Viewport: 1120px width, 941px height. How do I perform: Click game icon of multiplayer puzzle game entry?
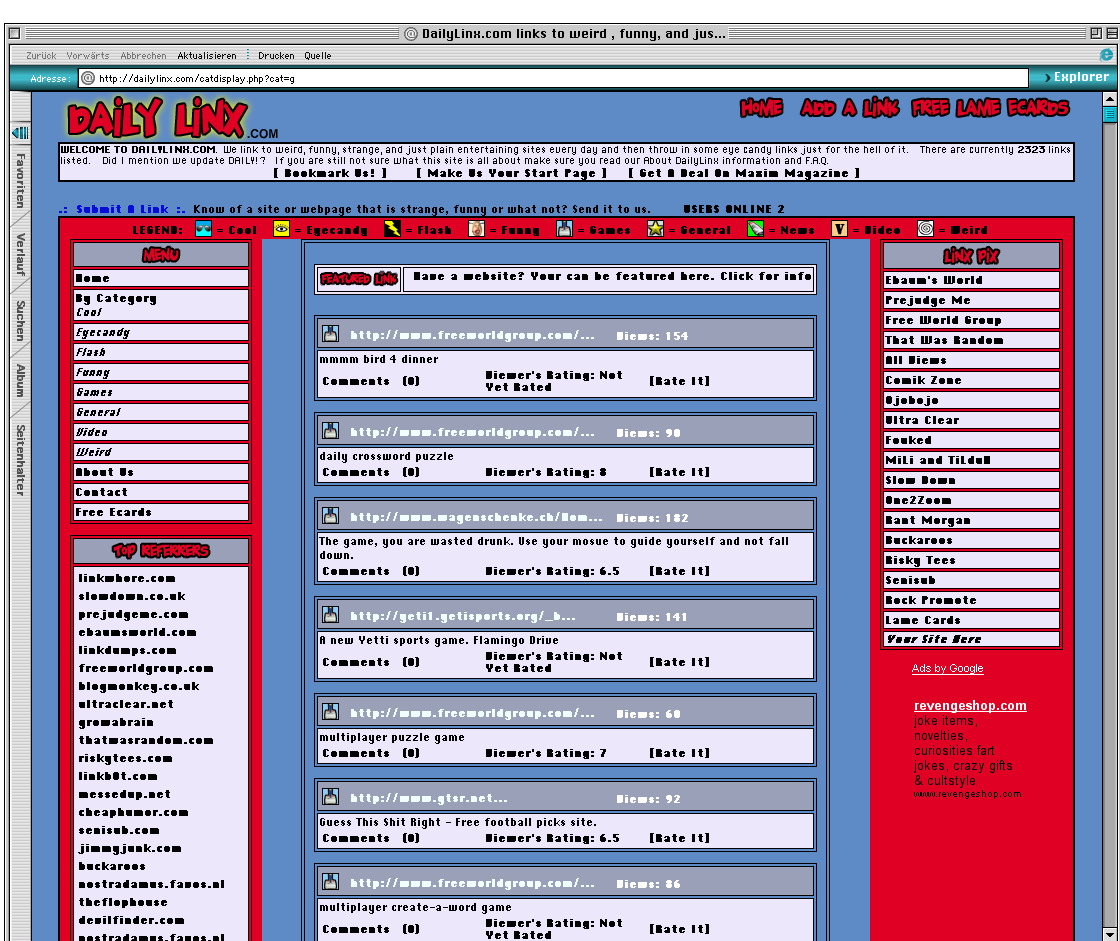[x=330, y=711]
